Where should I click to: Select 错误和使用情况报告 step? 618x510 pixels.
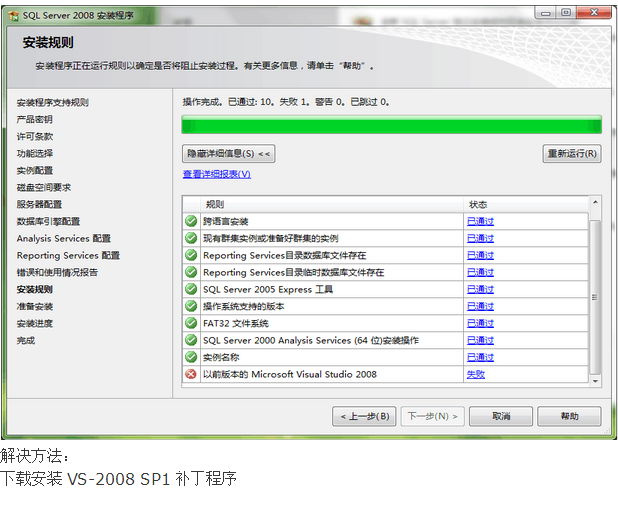[x=57, y=272]
